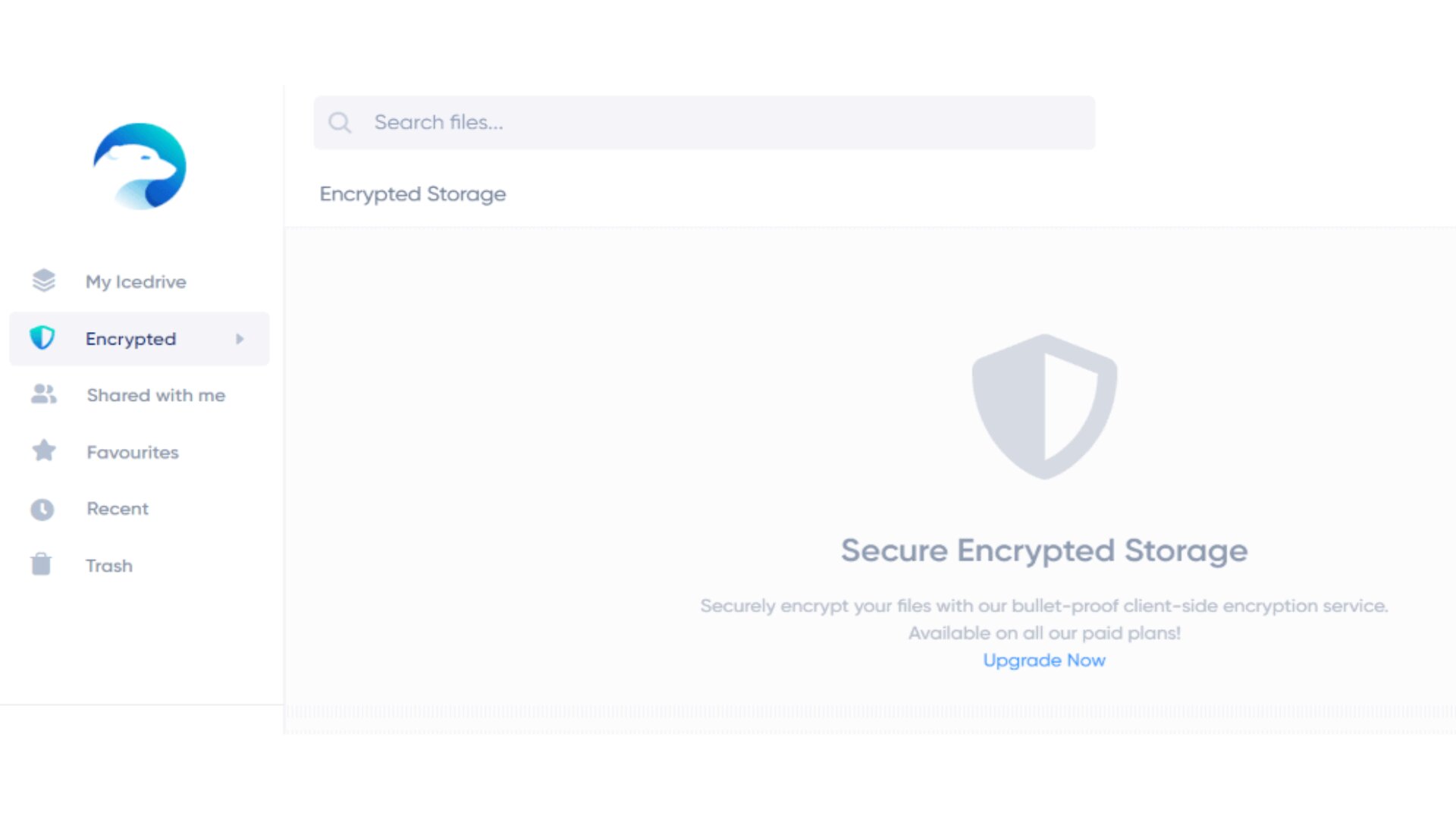Image resolution: width=1456 pixels, height=819 pixels.
Task: Expand the Encrypted item arrow
Action: point(240,339)
